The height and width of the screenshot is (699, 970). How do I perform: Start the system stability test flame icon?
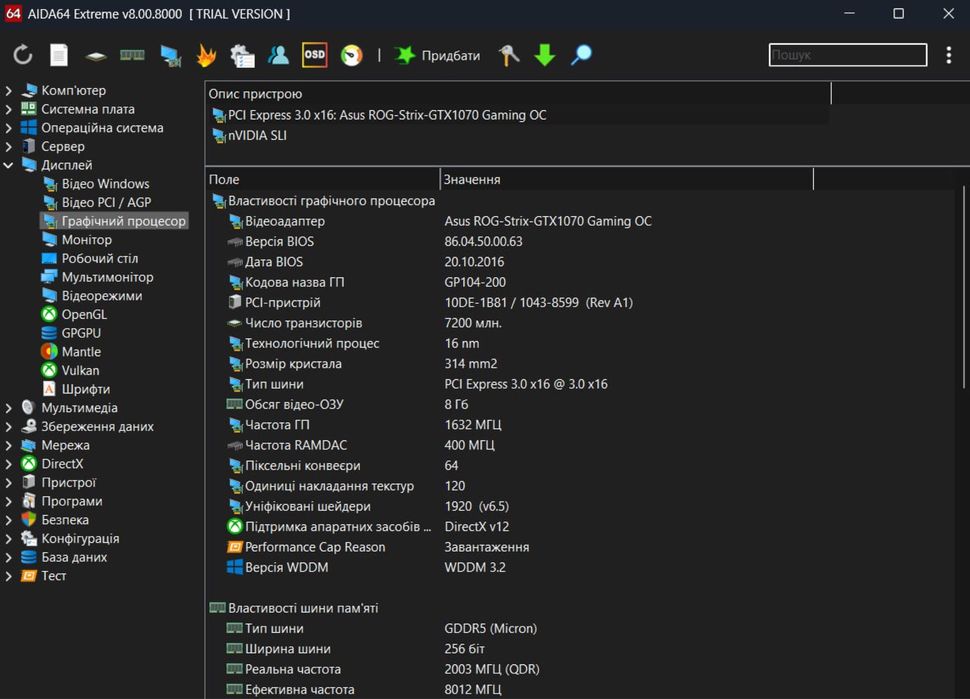pyautogui.click(x=206, y=55)
